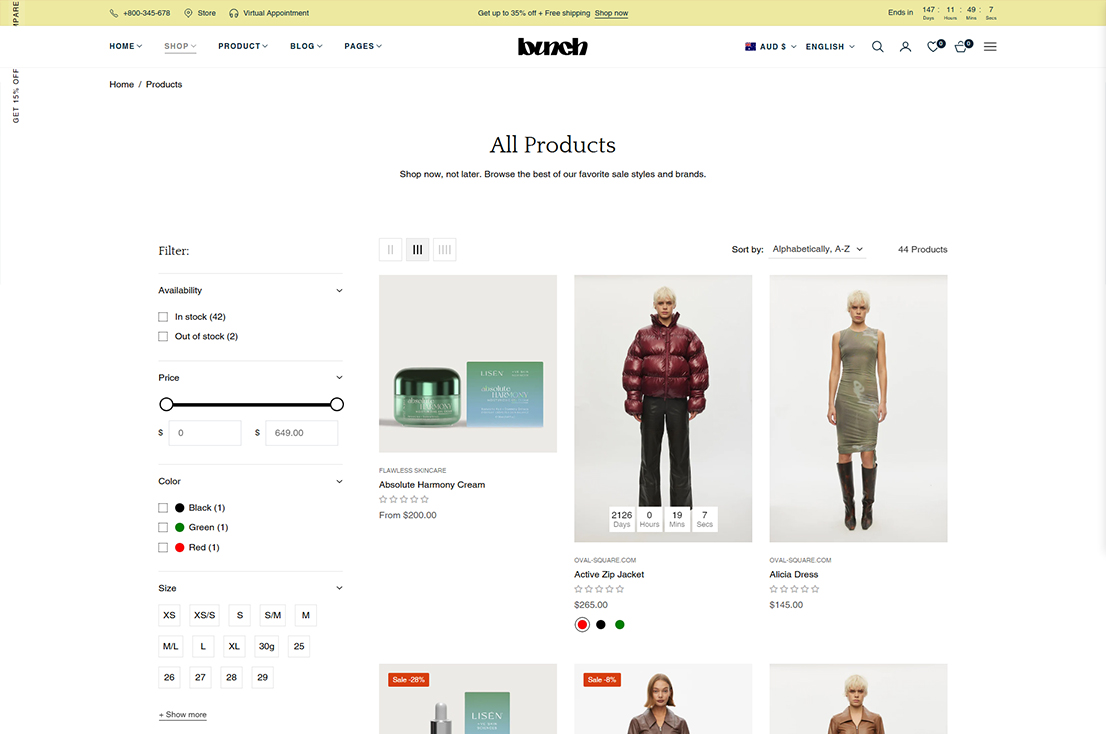Screen dimensions: 1106x734
Task: Open the search icon in header
Action: coord(877,47)
